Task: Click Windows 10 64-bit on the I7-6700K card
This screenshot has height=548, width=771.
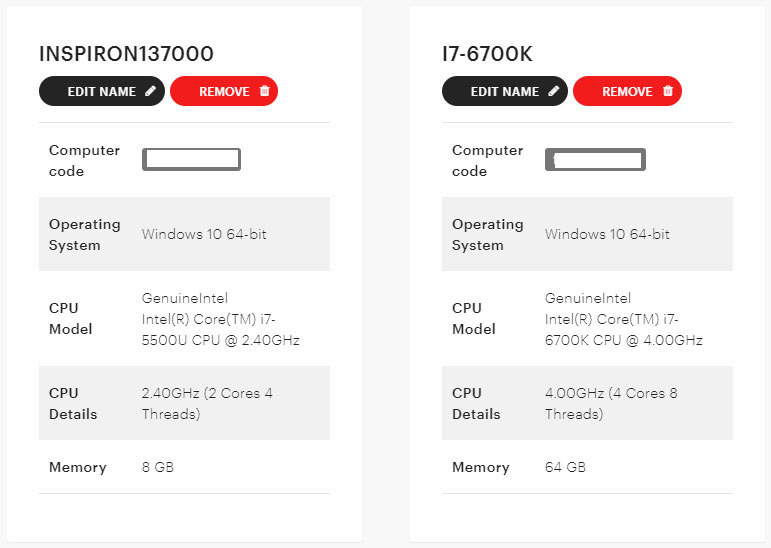Action: point(607,234)
